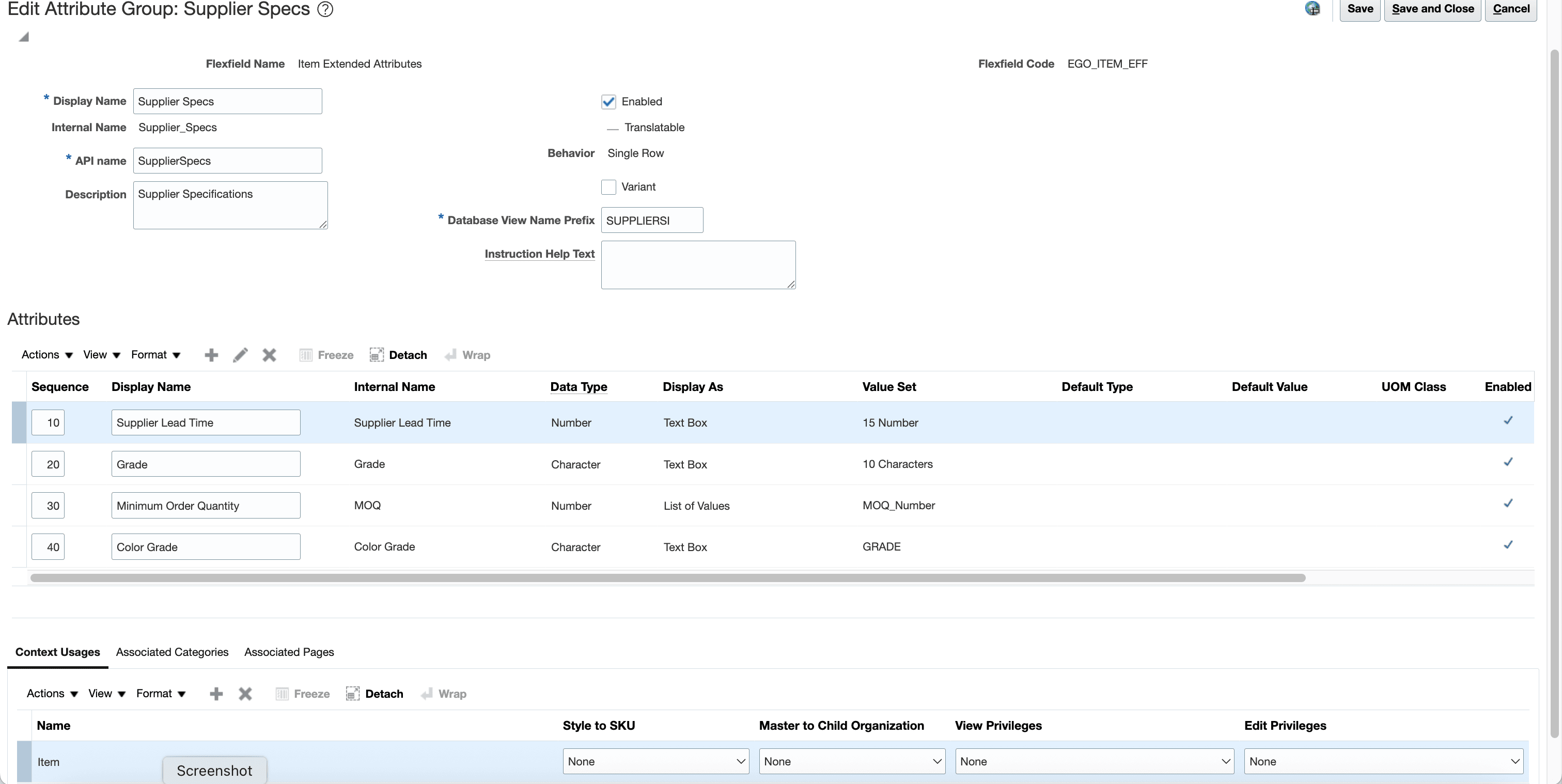
Task: Click the Enabled checkmark for Color Grade row
Action: tap(1508, 544)
